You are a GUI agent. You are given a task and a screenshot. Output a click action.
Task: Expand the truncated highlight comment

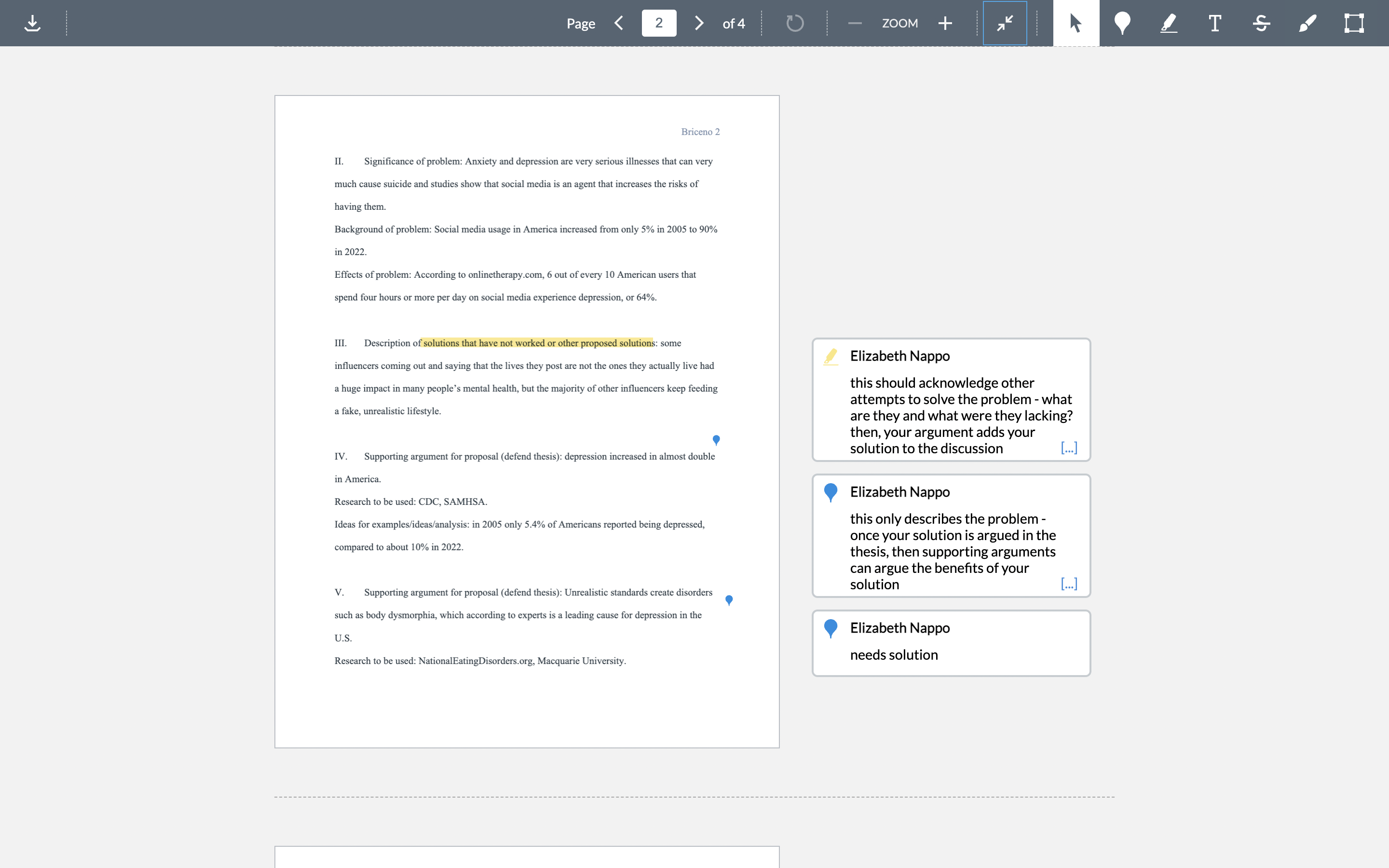coord(1069,448)
